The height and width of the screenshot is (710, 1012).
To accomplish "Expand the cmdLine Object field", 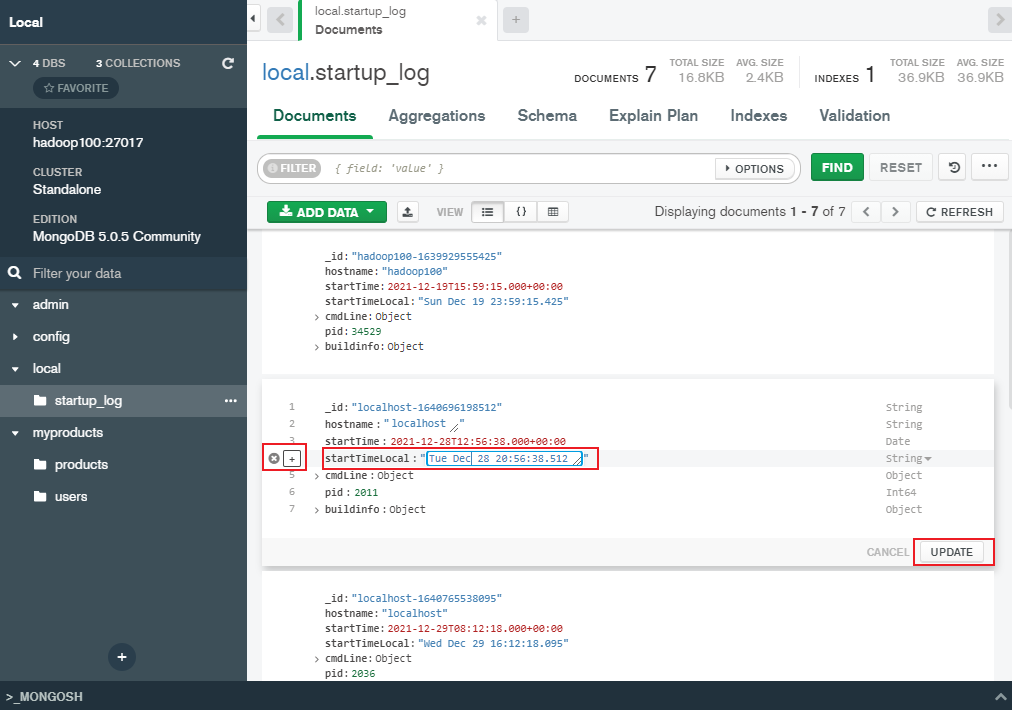I will [x=312, y=475].
